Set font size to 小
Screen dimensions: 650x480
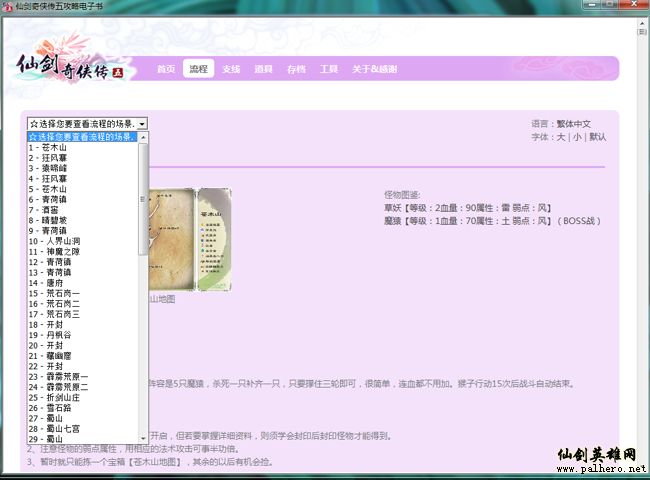pos(577,137)
